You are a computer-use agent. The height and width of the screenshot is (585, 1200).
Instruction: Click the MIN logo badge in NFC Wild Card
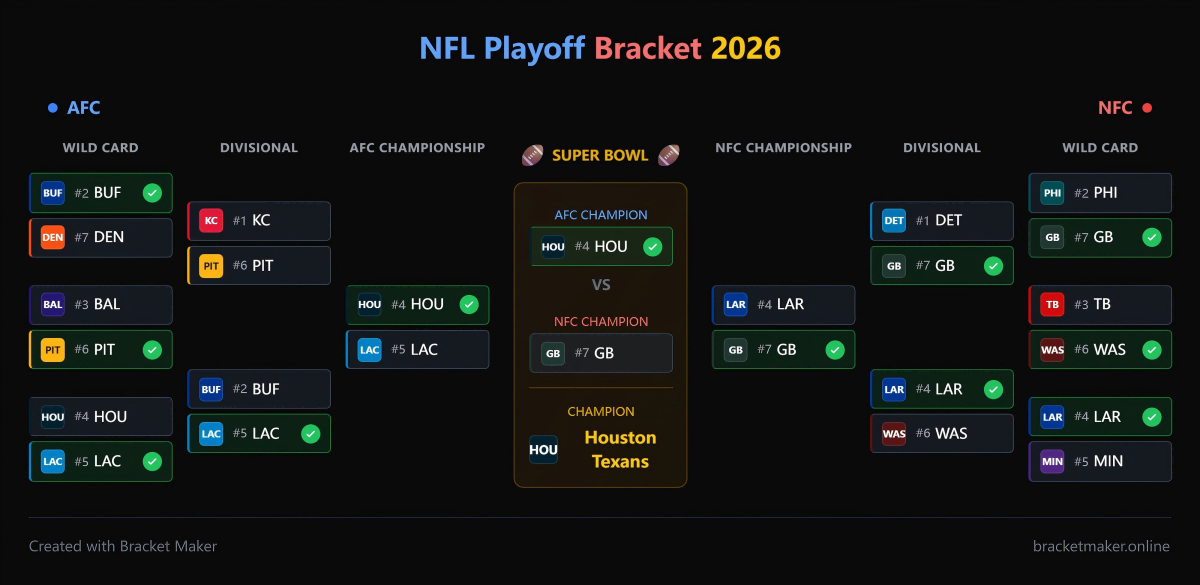[x=1051, y=461]
